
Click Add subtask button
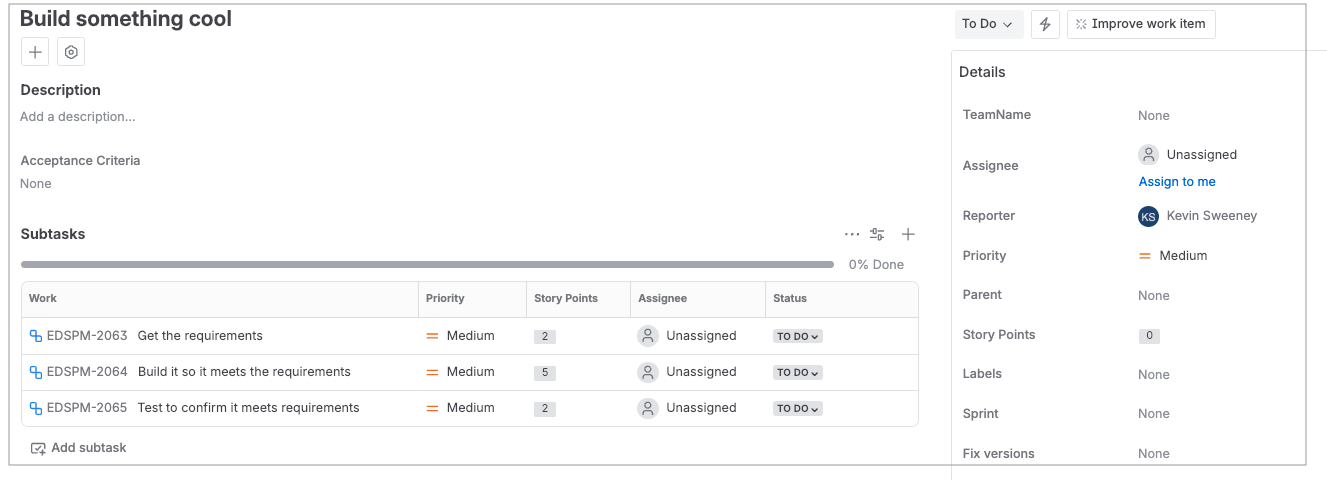(x=79, y=448)
